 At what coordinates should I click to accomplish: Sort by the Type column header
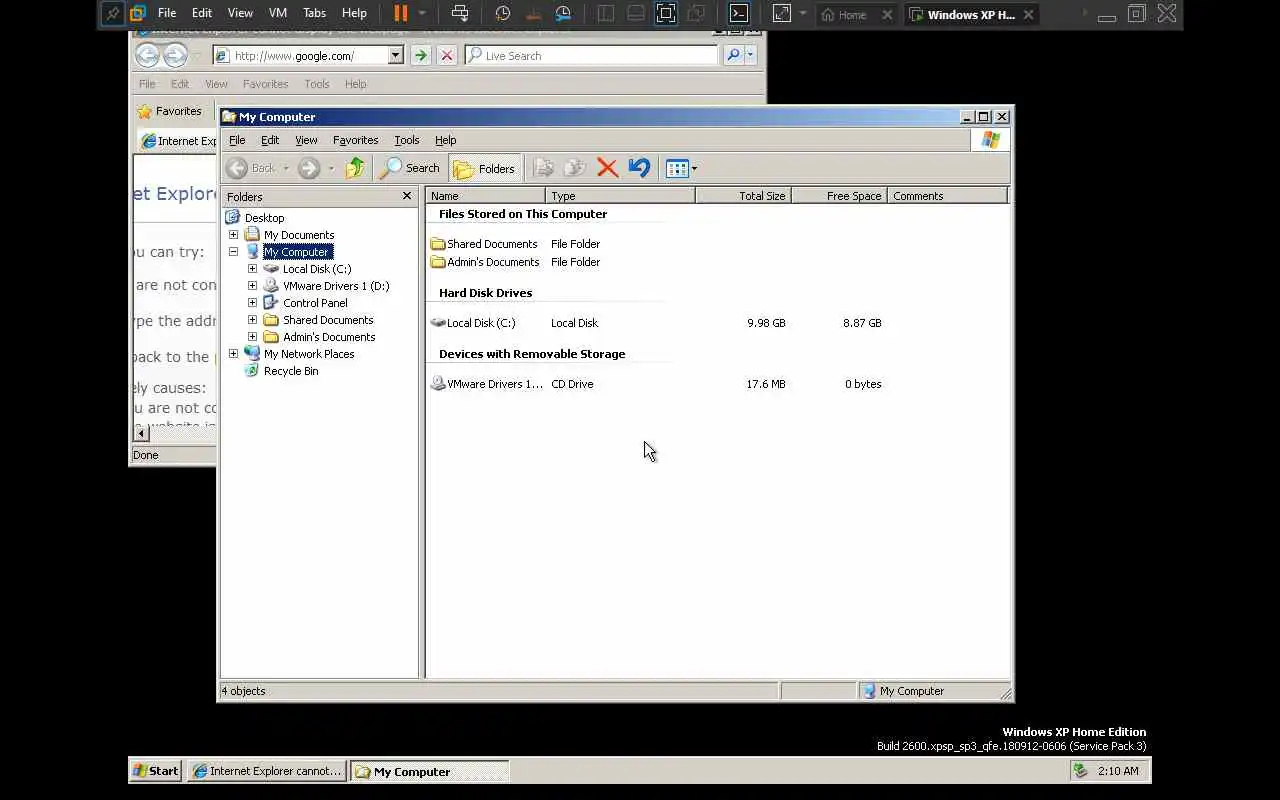[621, 196]
